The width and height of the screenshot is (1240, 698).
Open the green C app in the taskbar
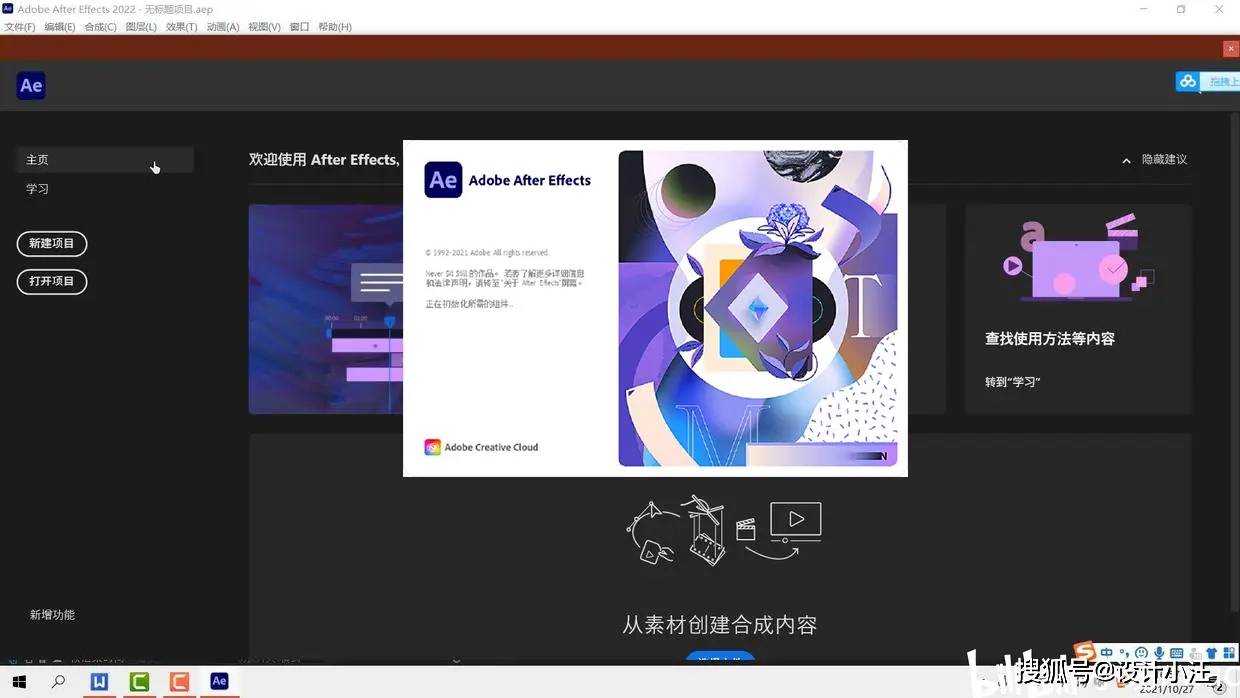click(139, 682)
